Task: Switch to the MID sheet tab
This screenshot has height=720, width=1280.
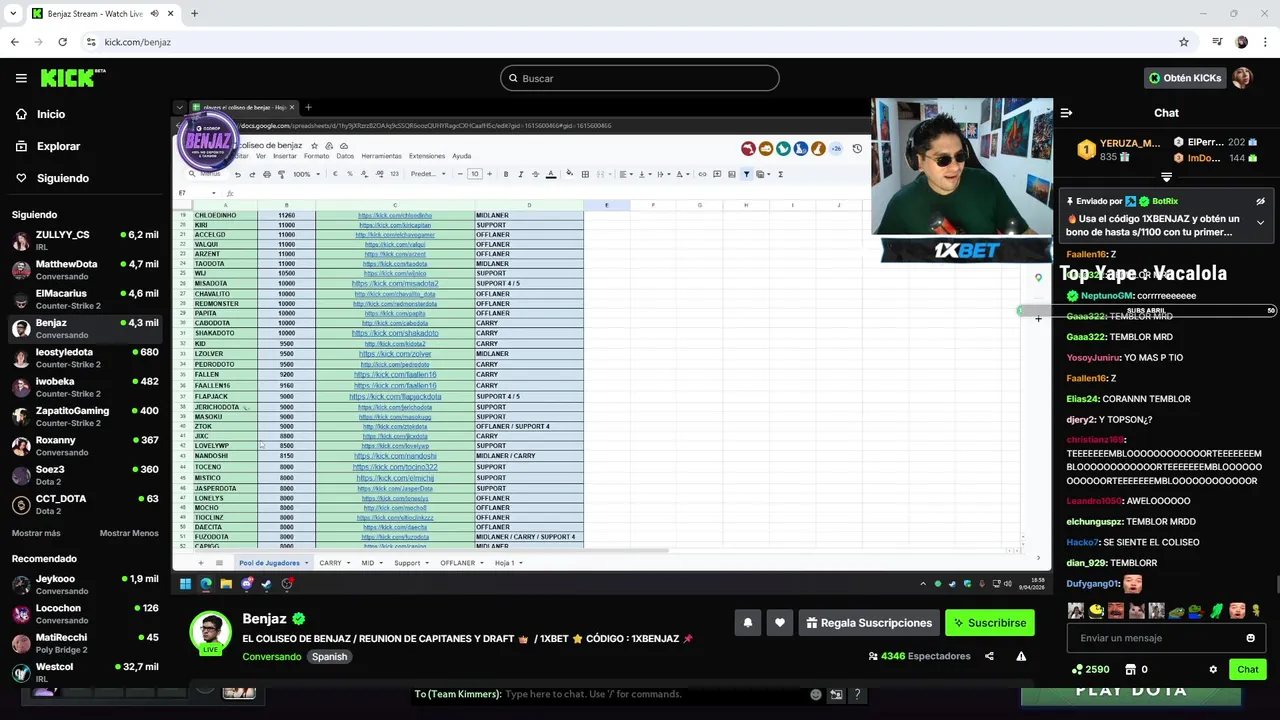Action: pos(371,563)
